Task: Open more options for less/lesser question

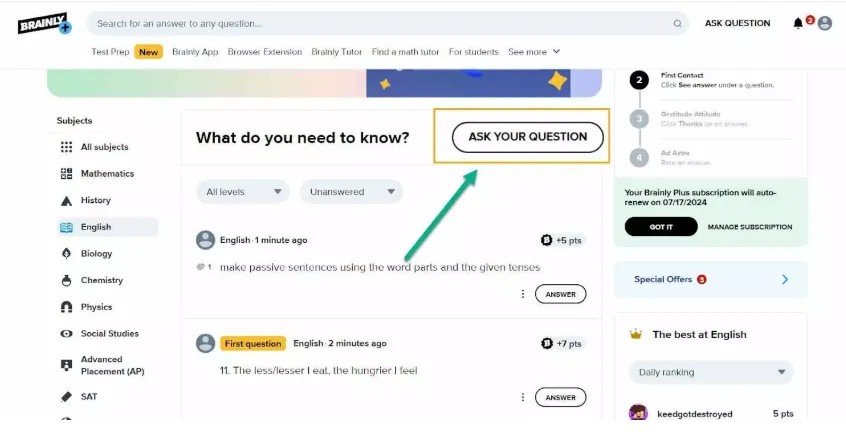Action: tap(522, 397)
